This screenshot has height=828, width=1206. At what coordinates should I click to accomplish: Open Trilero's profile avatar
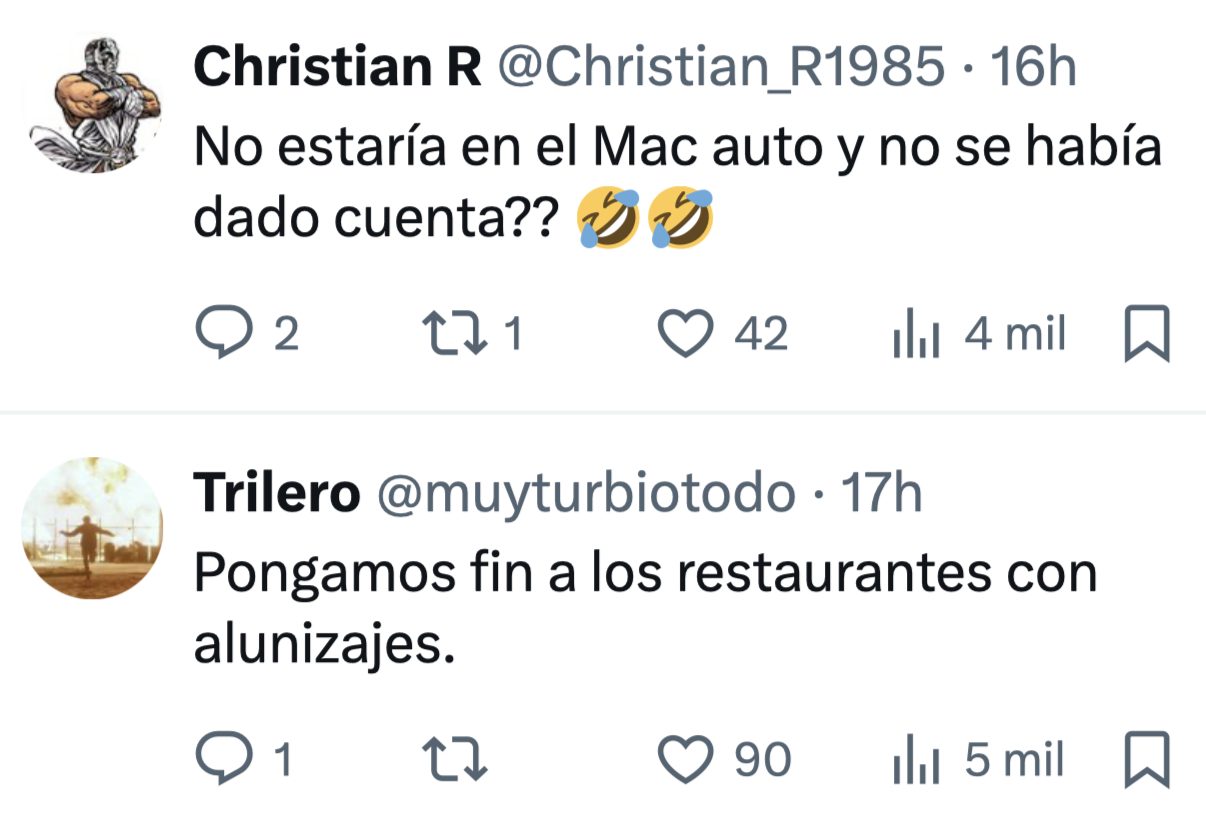click(93, 528)
